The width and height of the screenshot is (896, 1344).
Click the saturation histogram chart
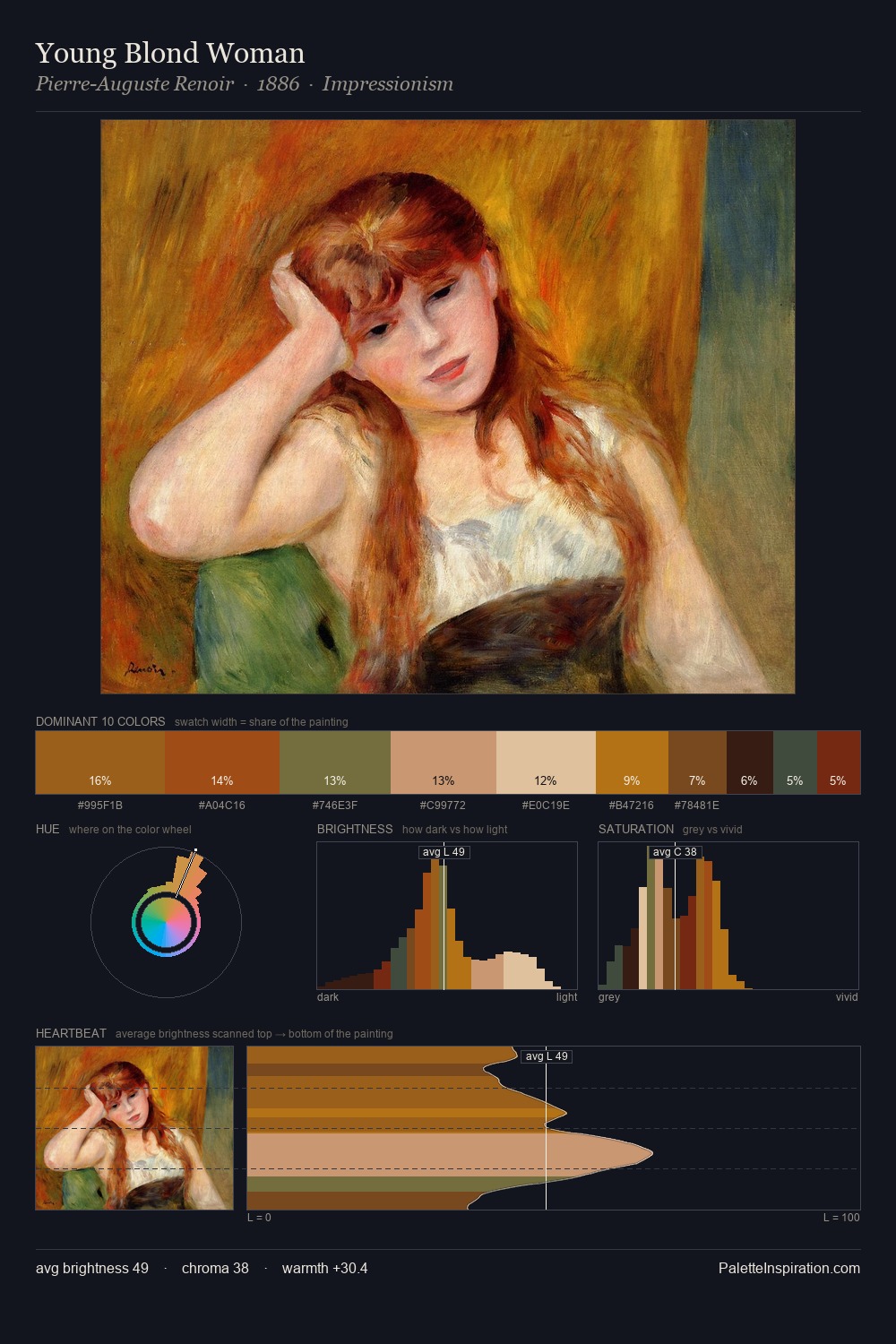(728, 916)
